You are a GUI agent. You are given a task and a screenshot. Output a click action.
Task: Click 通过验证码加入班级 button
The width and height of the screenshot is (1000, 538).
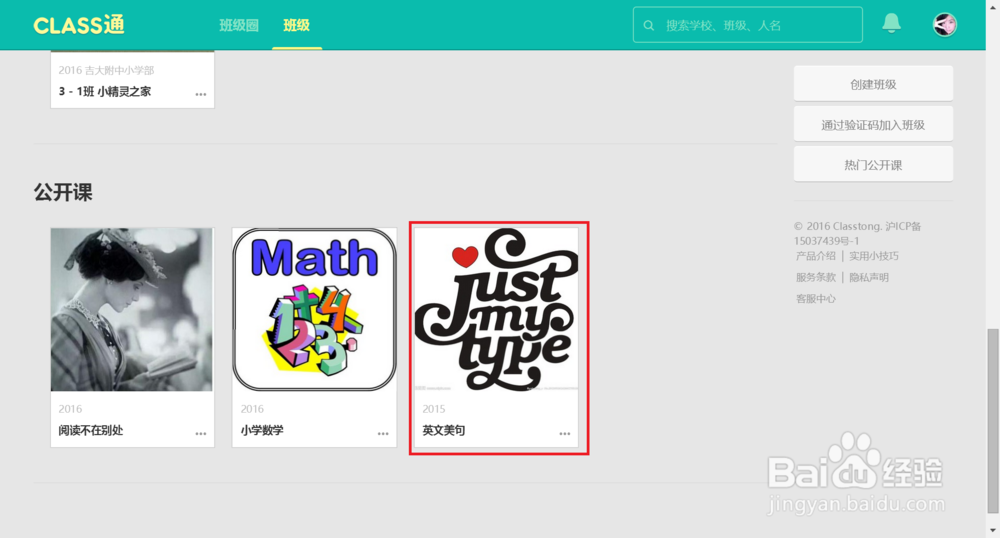pos(873,124)
